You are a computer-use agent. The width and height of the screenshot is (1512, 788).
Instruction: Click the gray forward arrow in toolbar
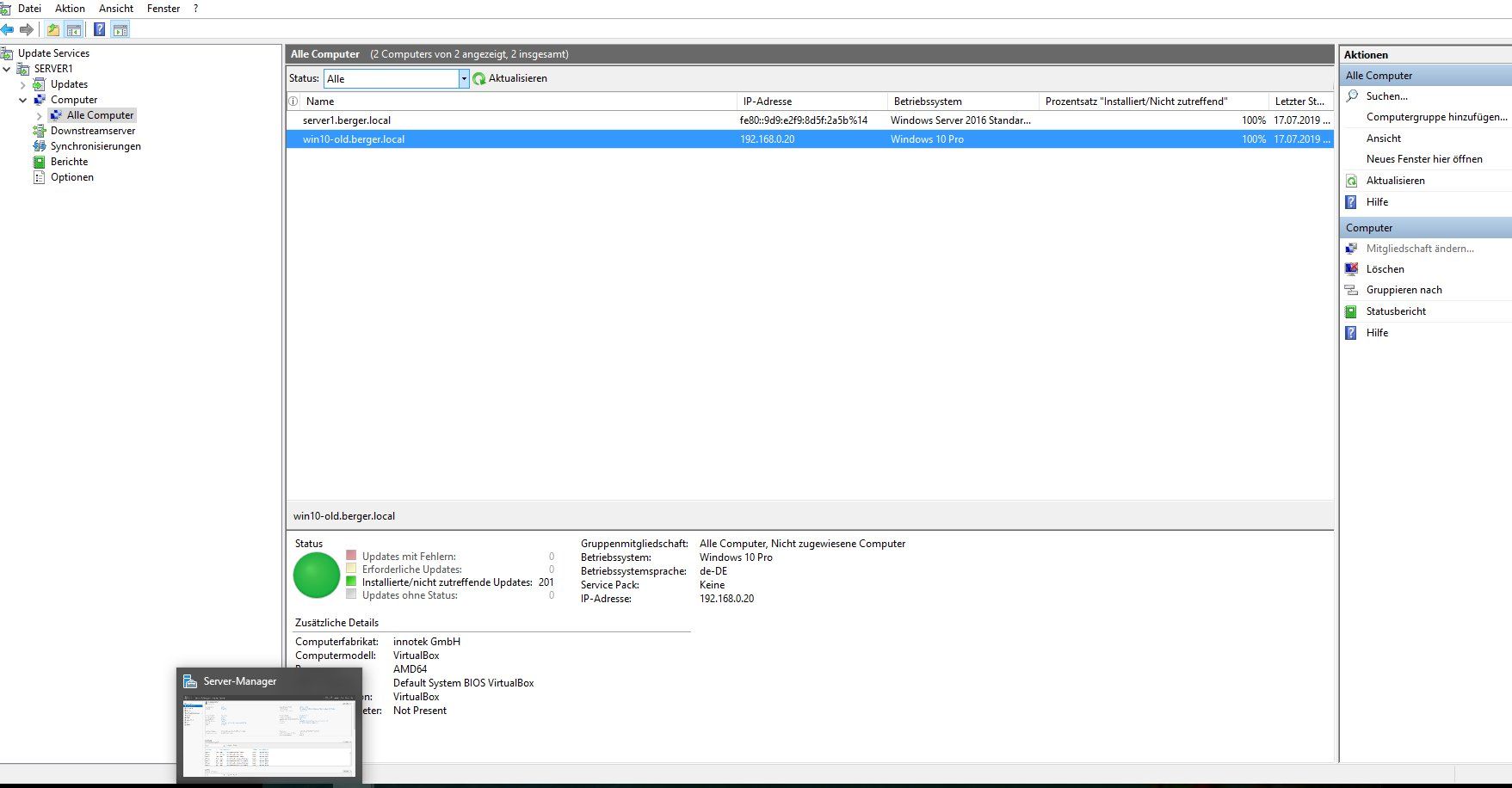(x=27, y=30)
